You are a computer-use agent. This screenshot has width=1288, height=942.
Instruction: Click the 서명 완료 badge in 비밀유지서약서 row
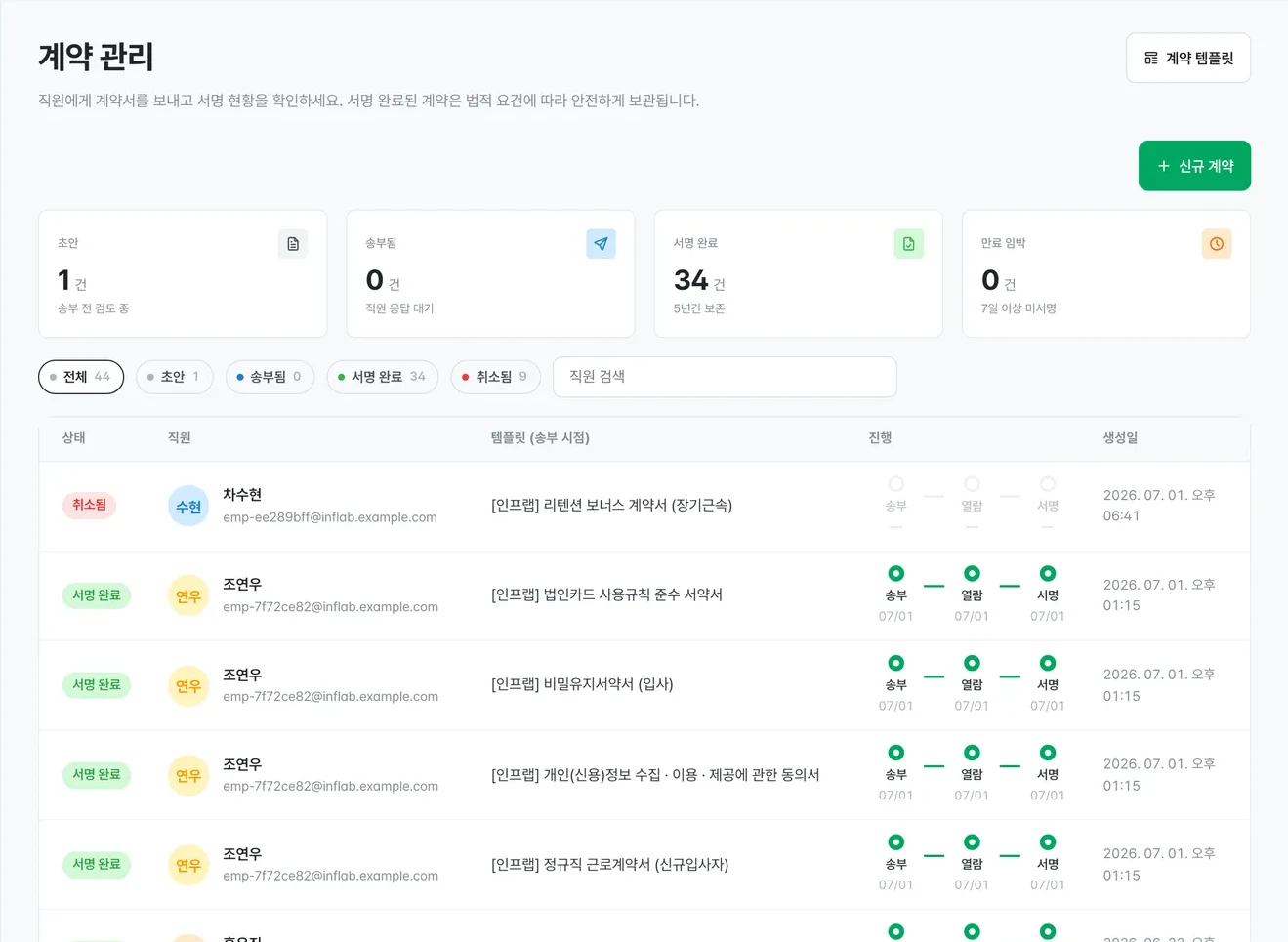[97, 685]
